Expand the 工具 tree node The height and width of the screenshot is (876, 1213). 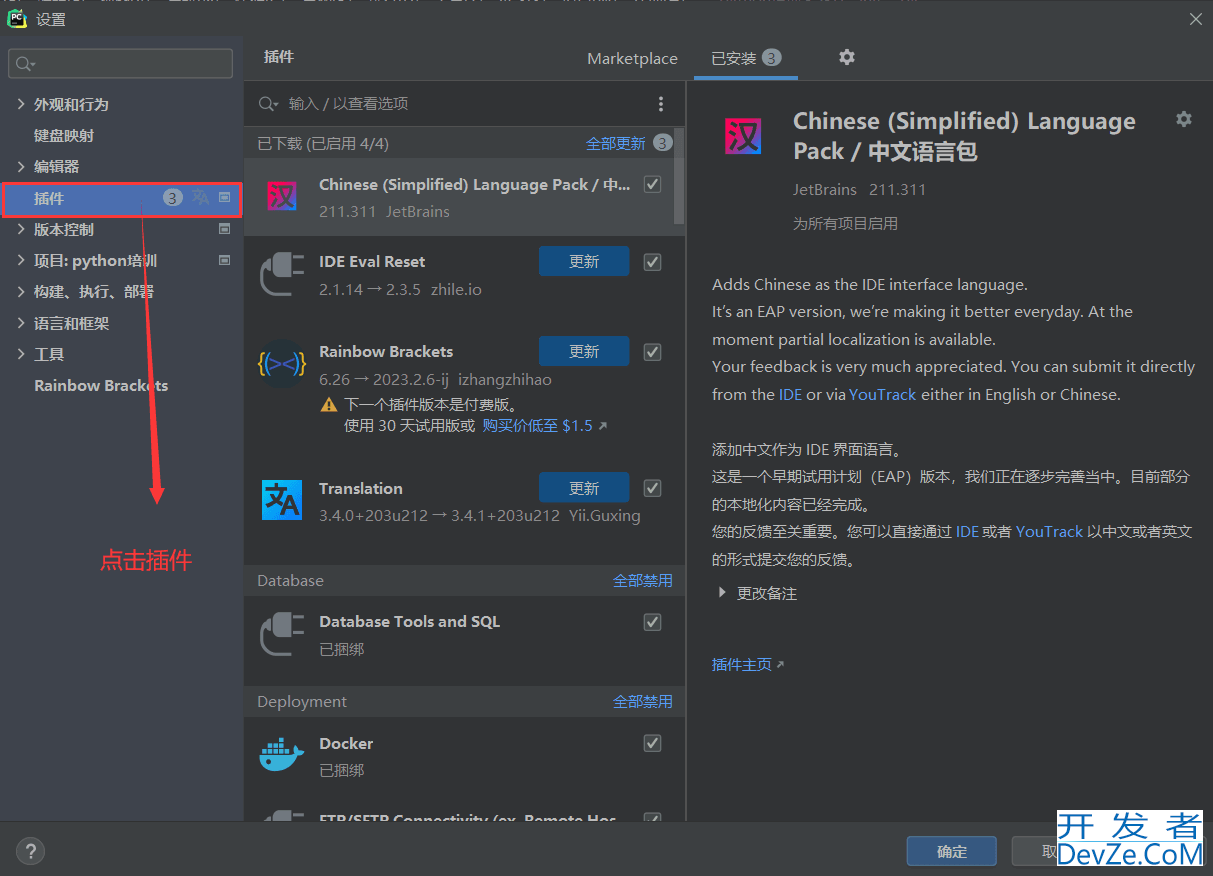coord(21,354)
